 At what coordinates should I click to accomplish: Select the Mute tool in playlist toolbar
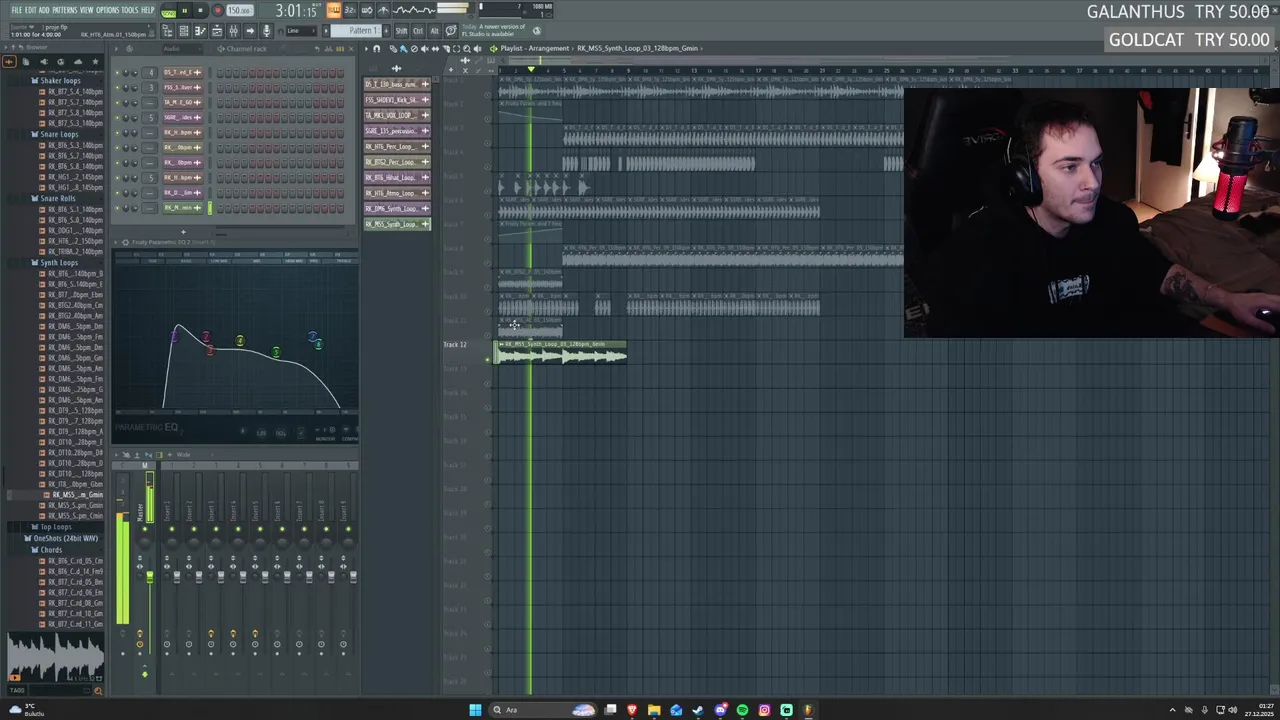[424, 48]
